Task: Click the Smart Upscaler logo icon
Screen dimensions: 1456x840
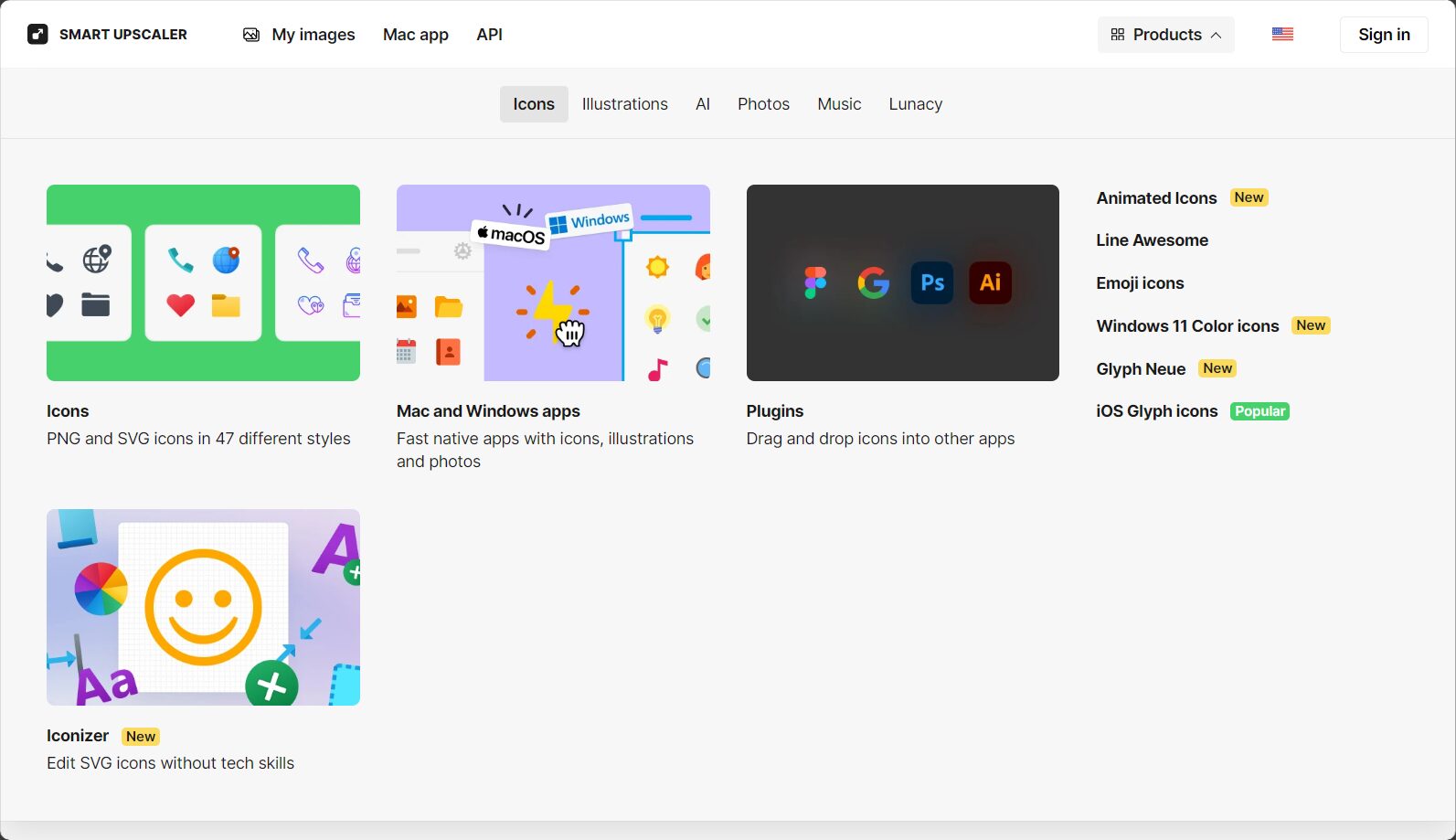Action: (x=37, y=35)
